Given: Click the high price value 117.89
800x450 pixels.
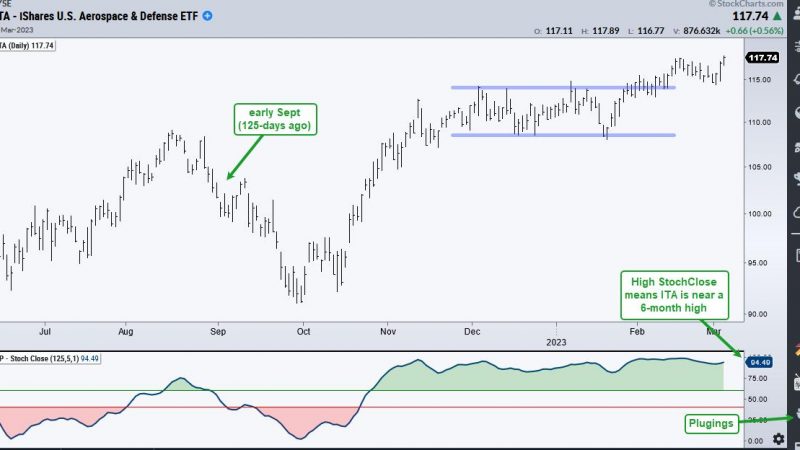Looking at the screenshot, I should click(606, 31).
